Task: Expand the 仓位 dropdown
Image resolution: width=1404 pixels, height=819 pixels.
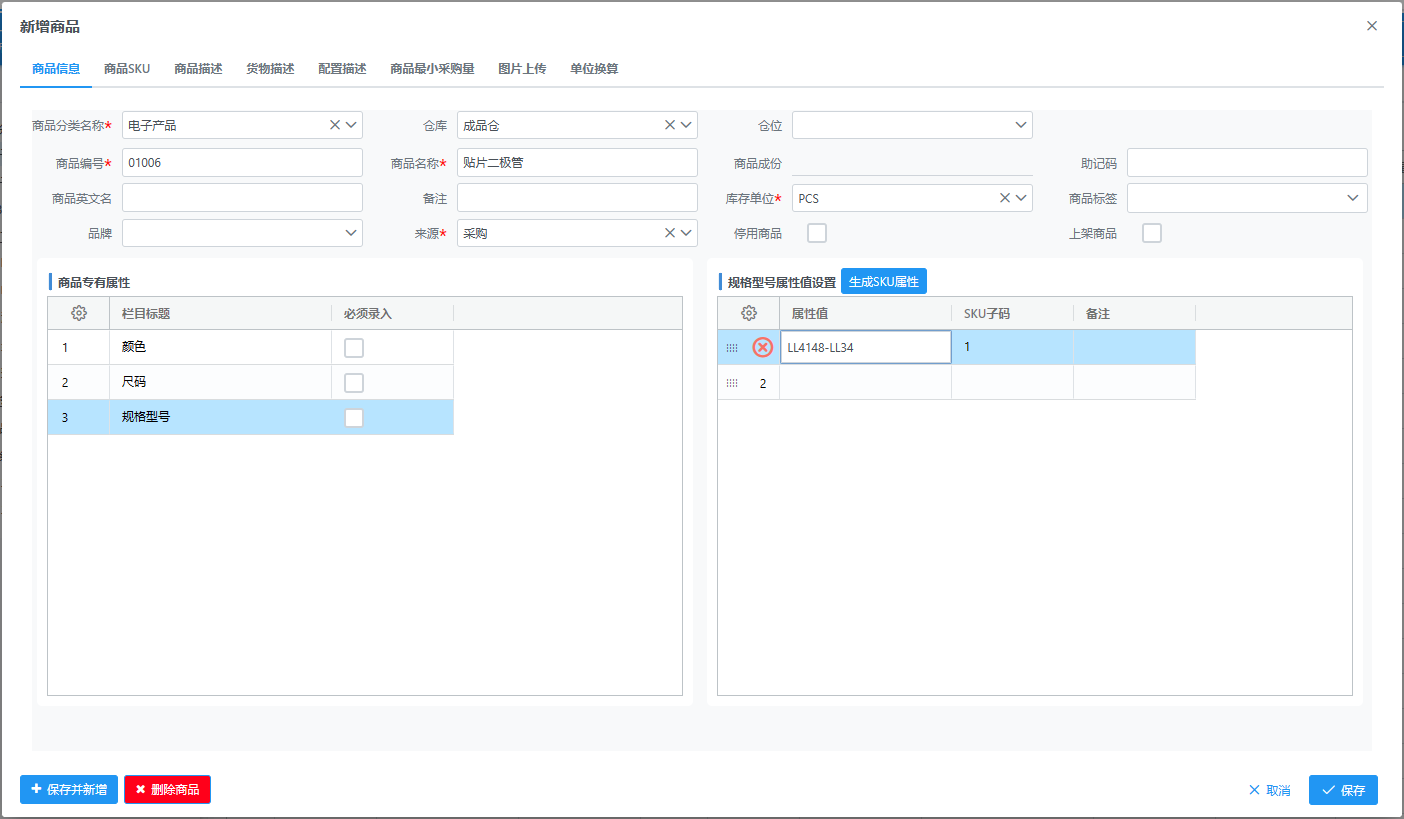Action: pyautogui.click(x=1021, y=125)
